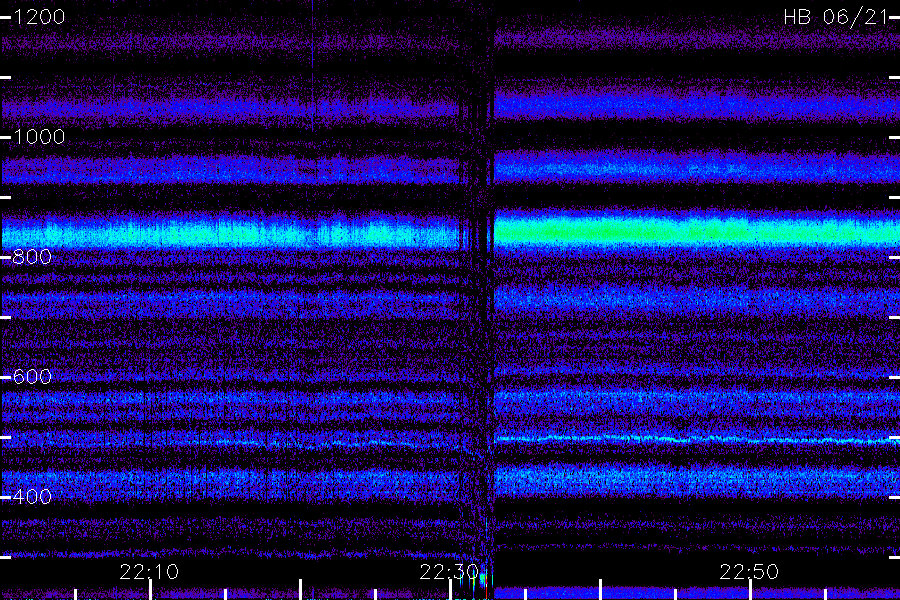Image resolution: width=900 pixels, height=600 pixels.
Task: Click the 22:30 time axis label
Action: pos(449,572)
